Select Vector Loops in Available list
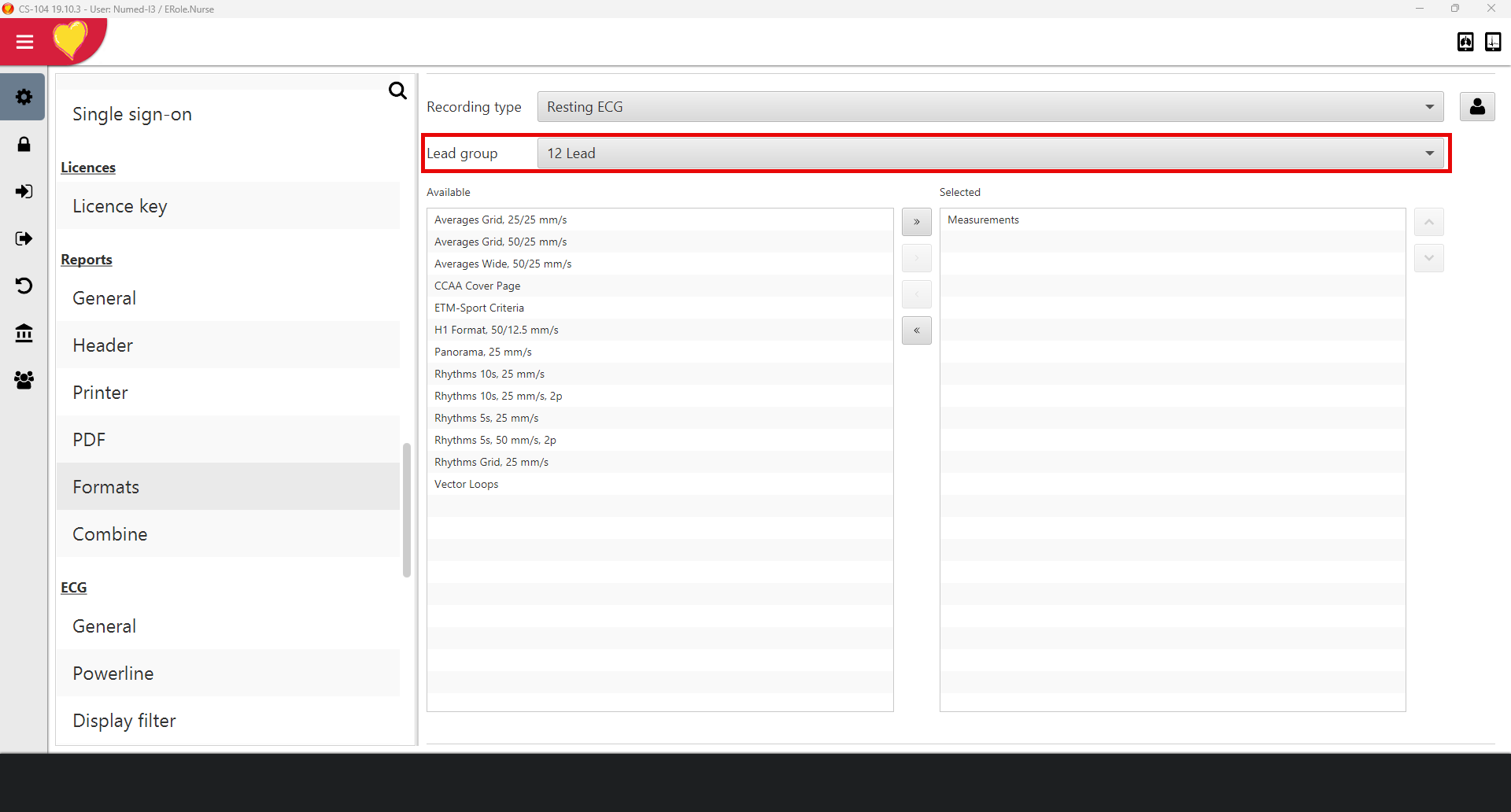This screenshot has width=1511, height=812. click(467, 484)
